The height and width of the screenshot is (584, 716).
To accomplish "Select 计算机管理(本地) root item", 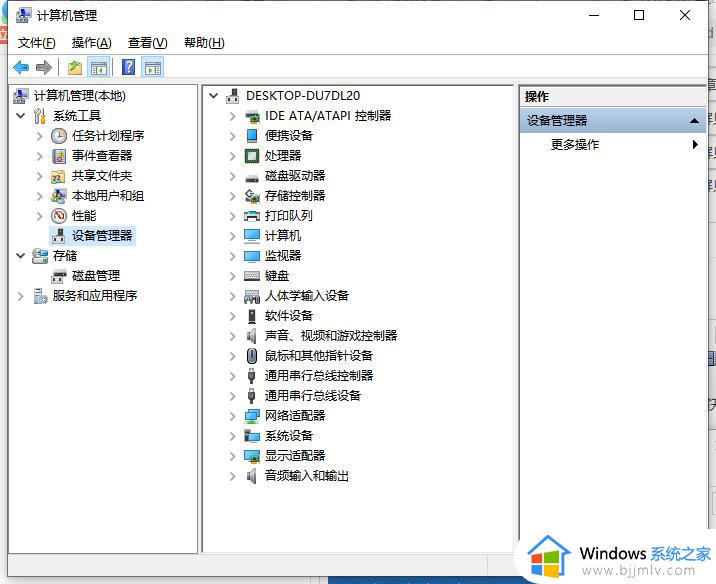I will (79, 96).
